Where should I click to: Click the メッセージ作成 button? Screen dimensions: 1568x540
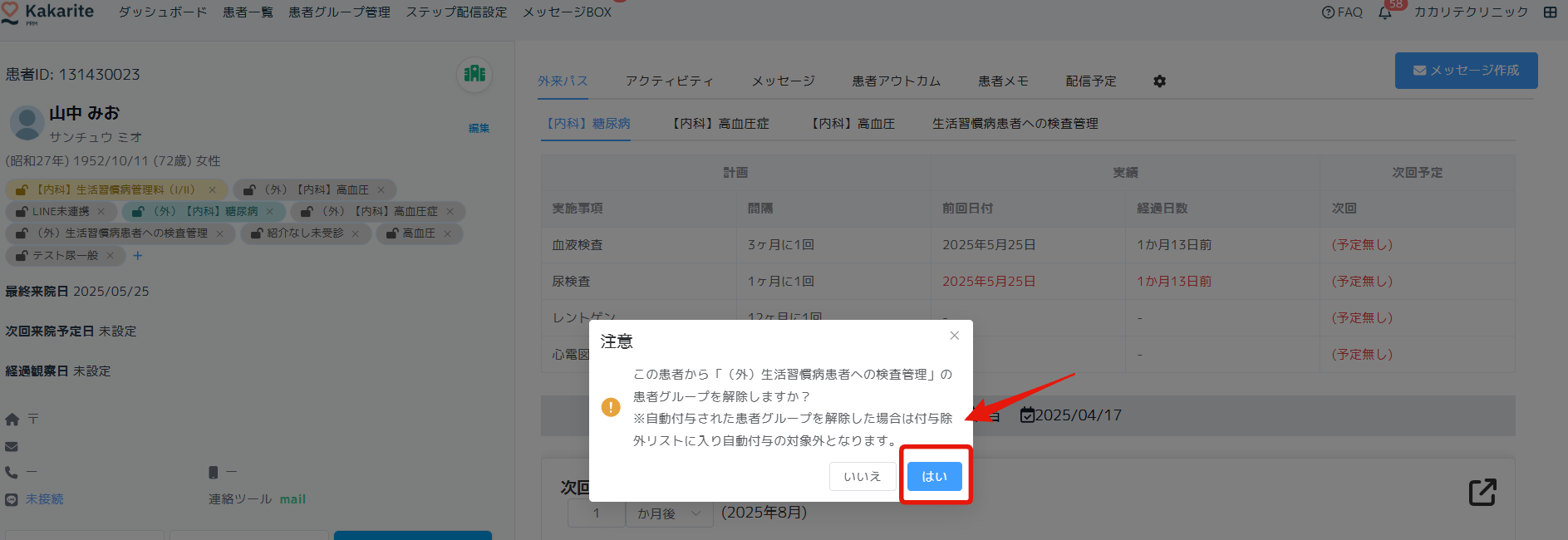(1467, 71)
